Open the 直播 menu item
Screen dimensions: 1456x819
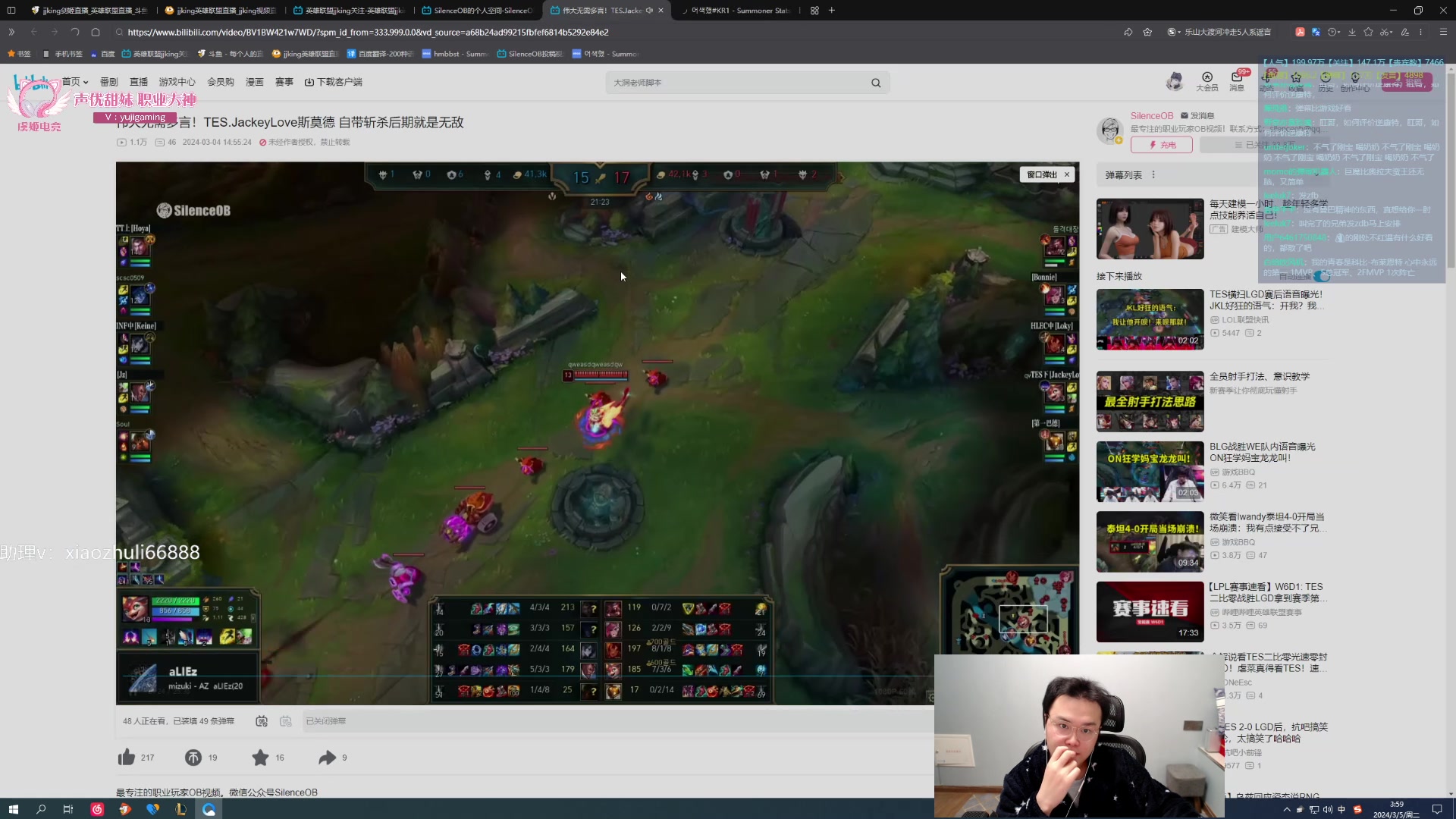(139, 82)
